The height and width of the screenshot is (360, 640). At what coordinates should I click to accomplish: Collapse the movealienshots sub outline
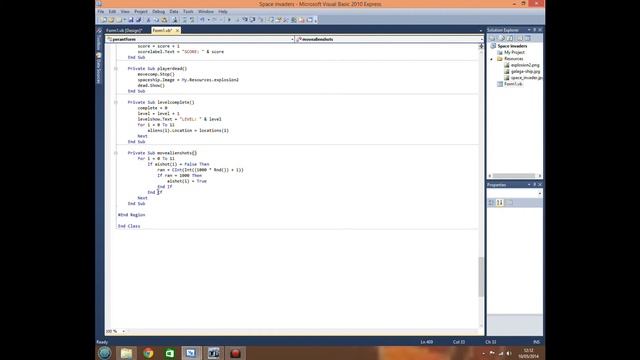pyautogui.click(x=116, y=153)
